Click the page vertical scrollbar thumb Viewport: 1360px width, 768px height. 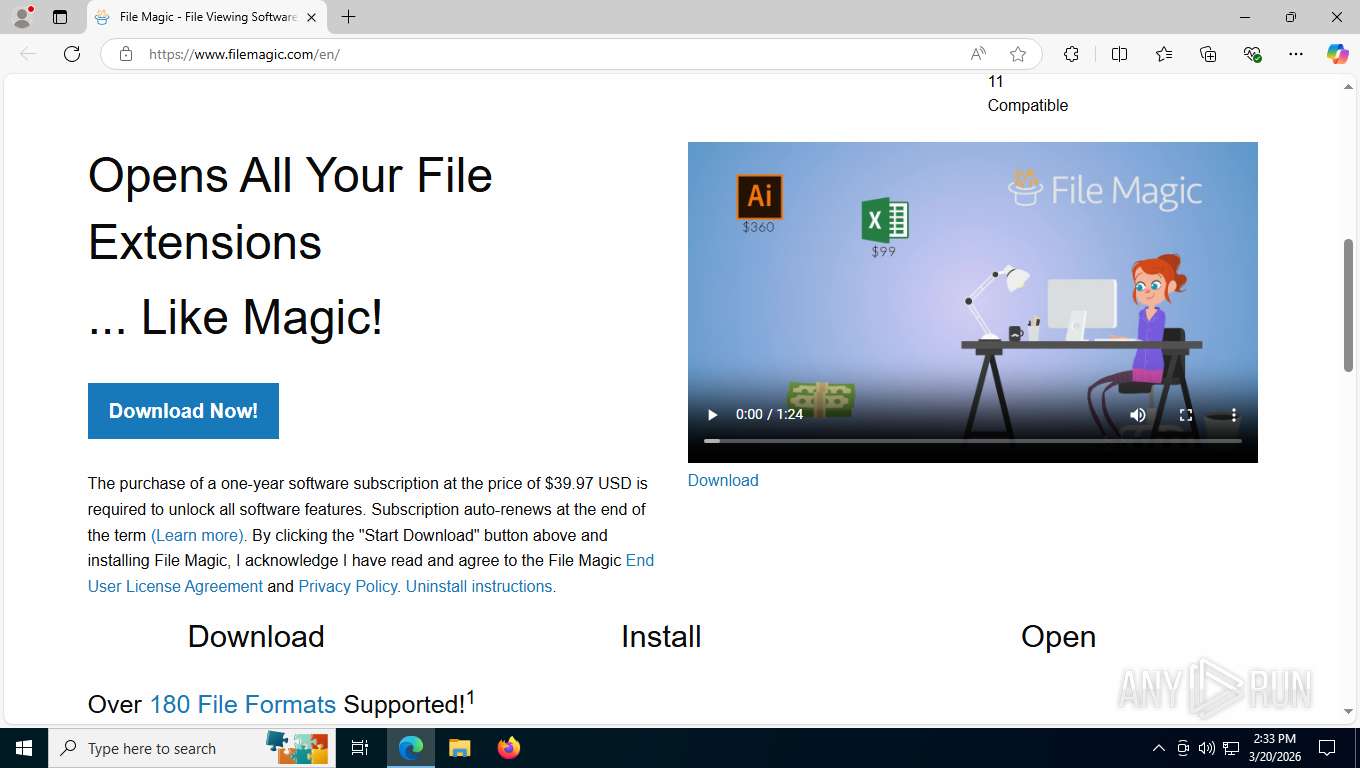click(1348, 305)
